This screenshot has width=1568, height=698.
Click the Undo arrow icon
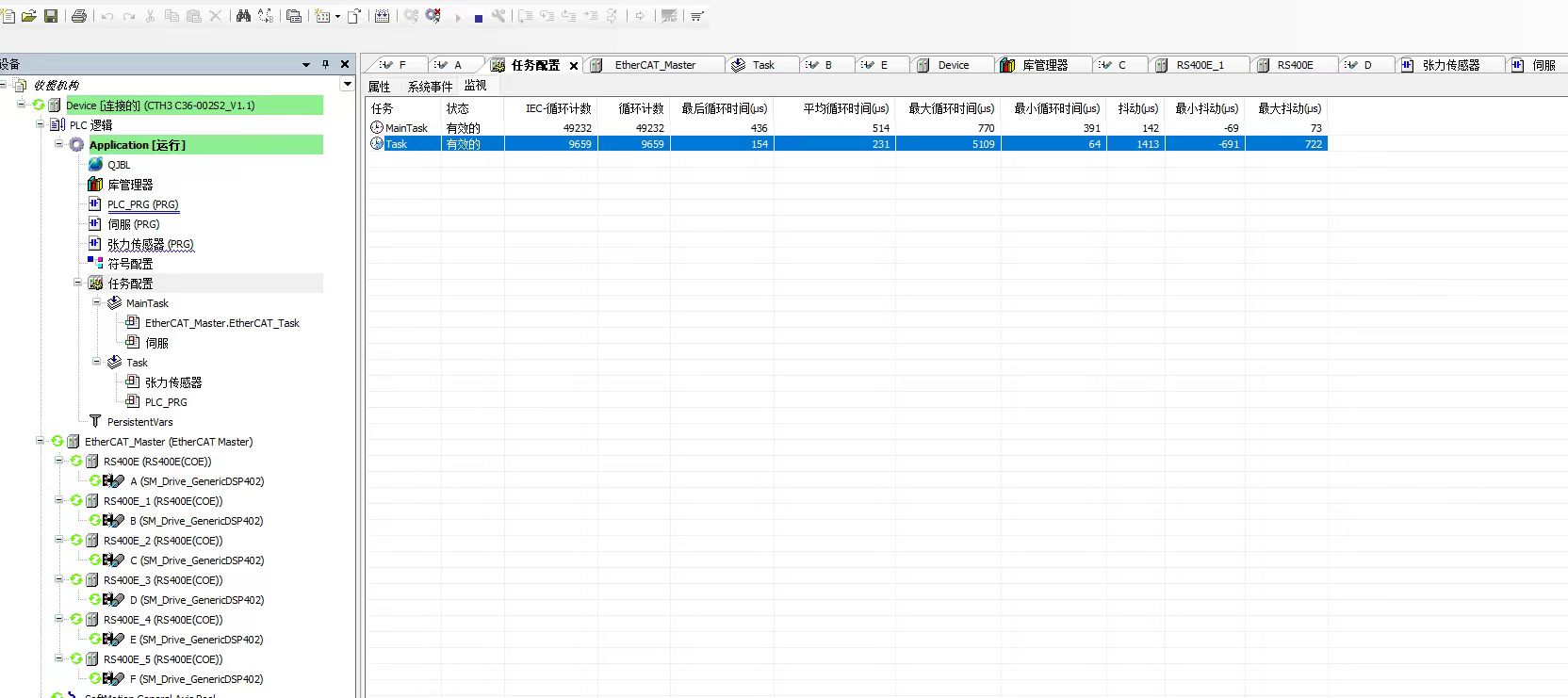106,16
